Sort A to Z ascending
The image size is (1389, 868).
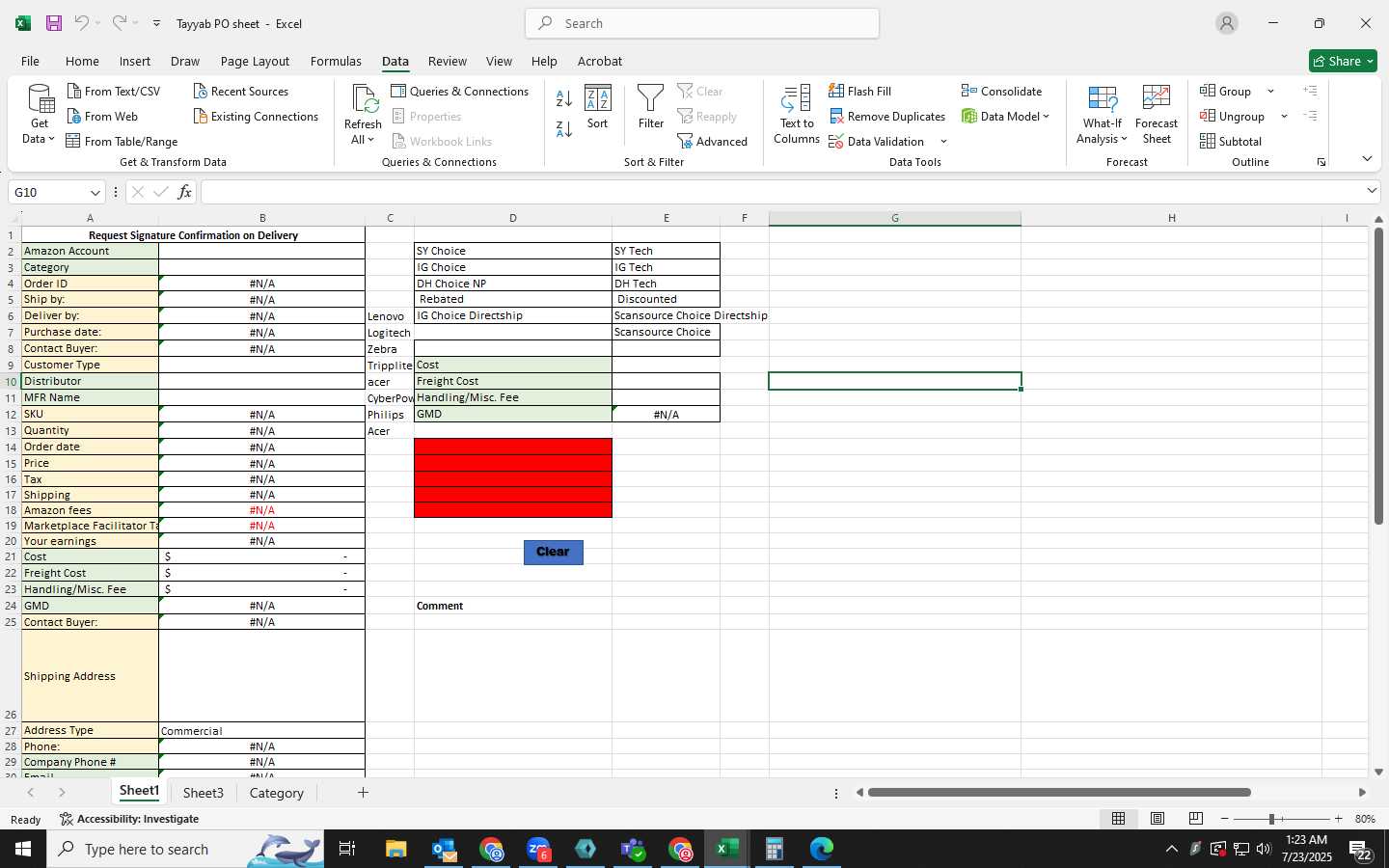pyautogui.click(x=564, y=98)
